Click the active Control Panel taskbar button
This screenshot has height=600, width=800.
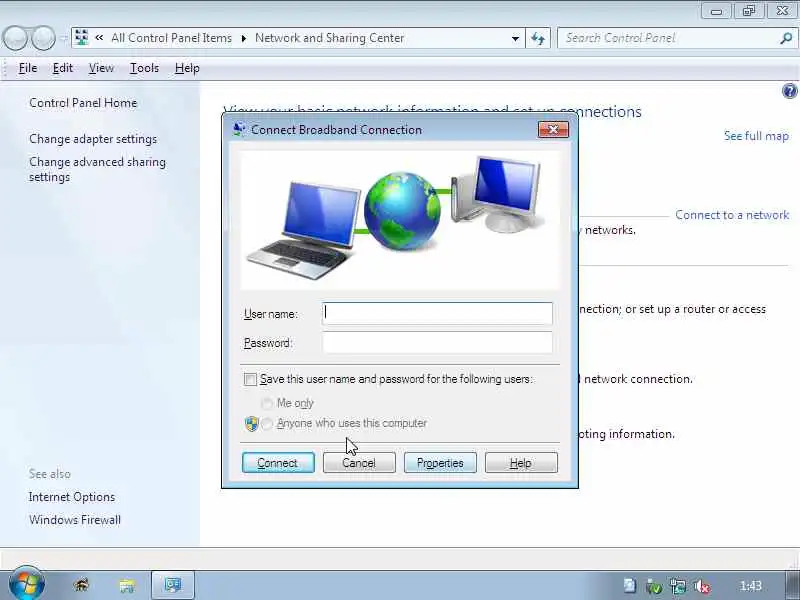(173, 585)
